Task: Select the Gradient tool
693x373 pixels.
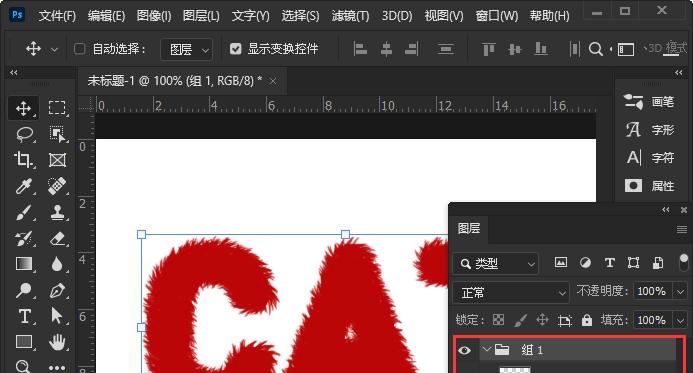Action: tap(24, 264)
